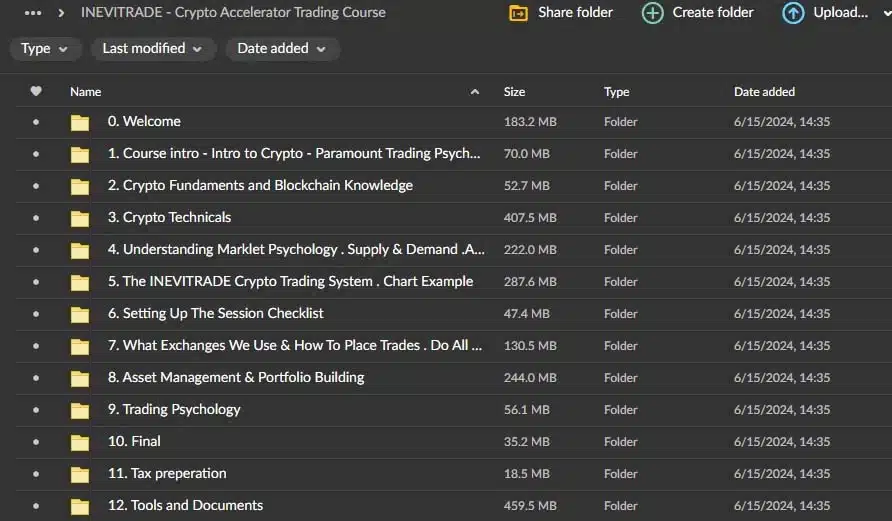Click the 183.2 MB size value

(530, 122)
